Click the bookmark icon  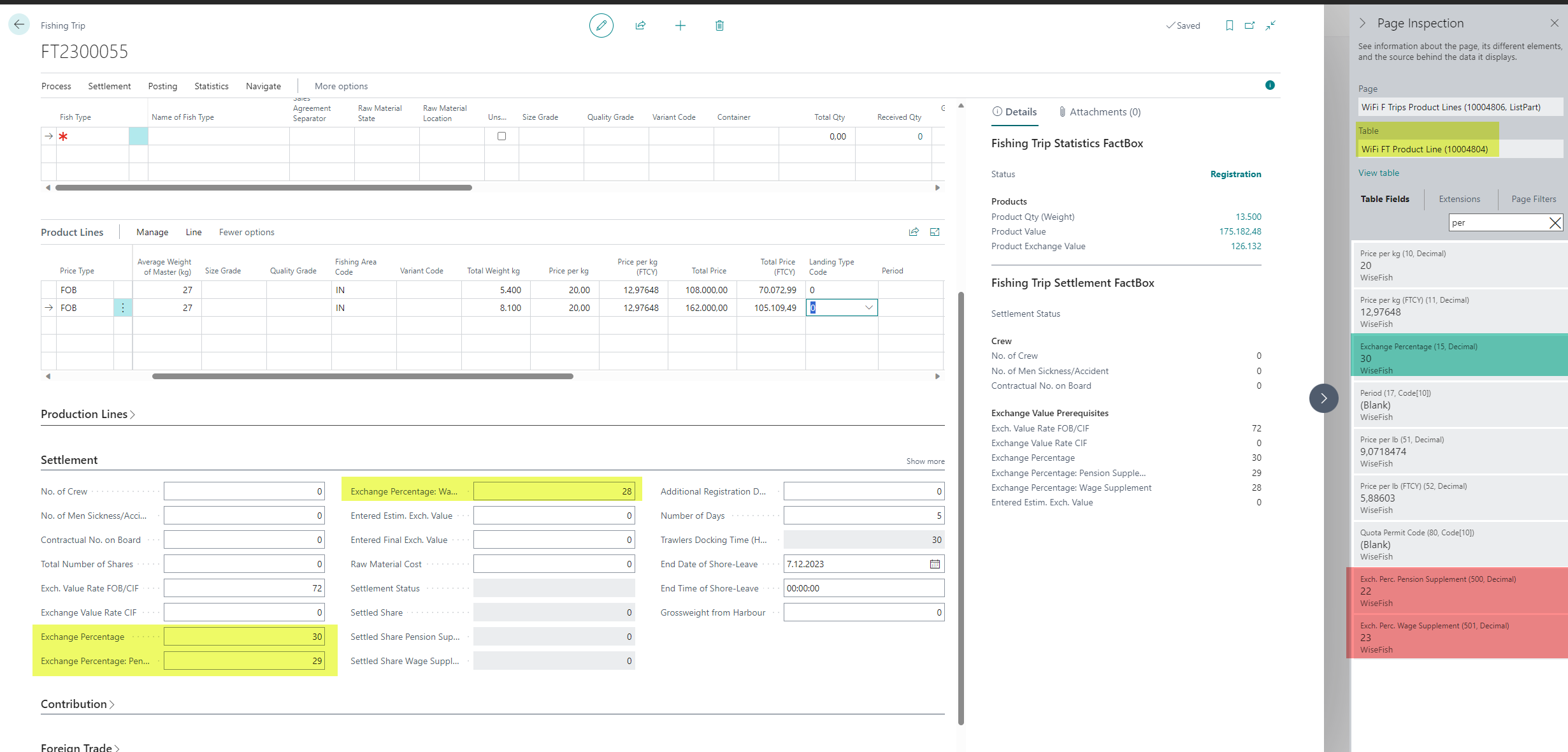pos(1229,25)
